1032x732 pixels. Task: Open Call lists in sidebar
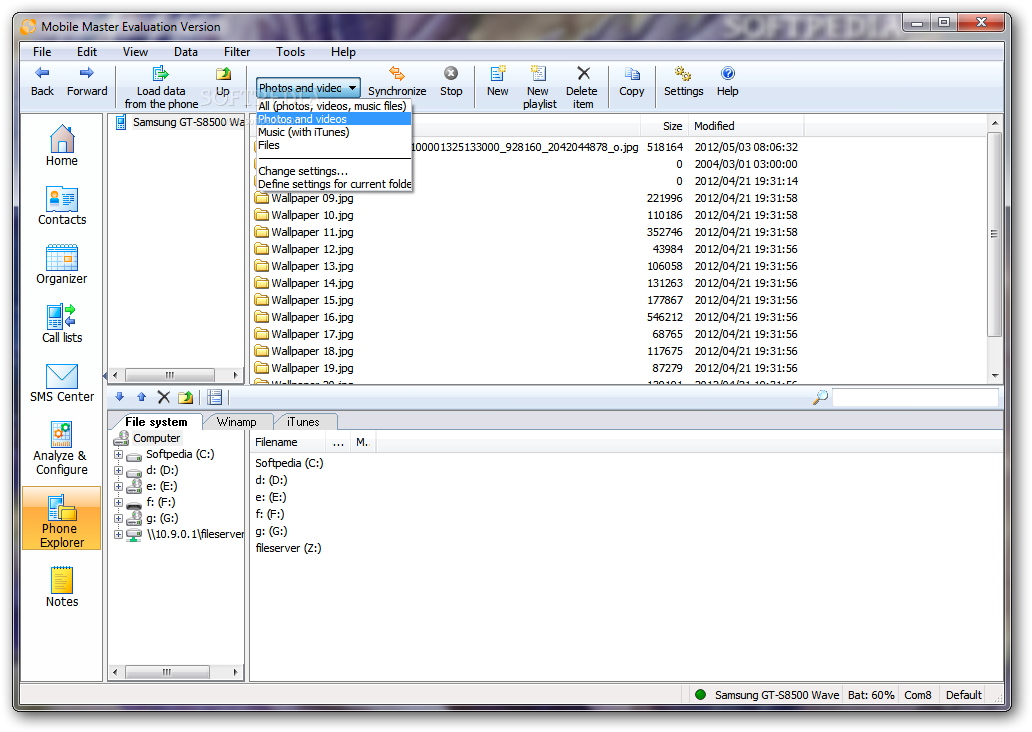(62, 323)
